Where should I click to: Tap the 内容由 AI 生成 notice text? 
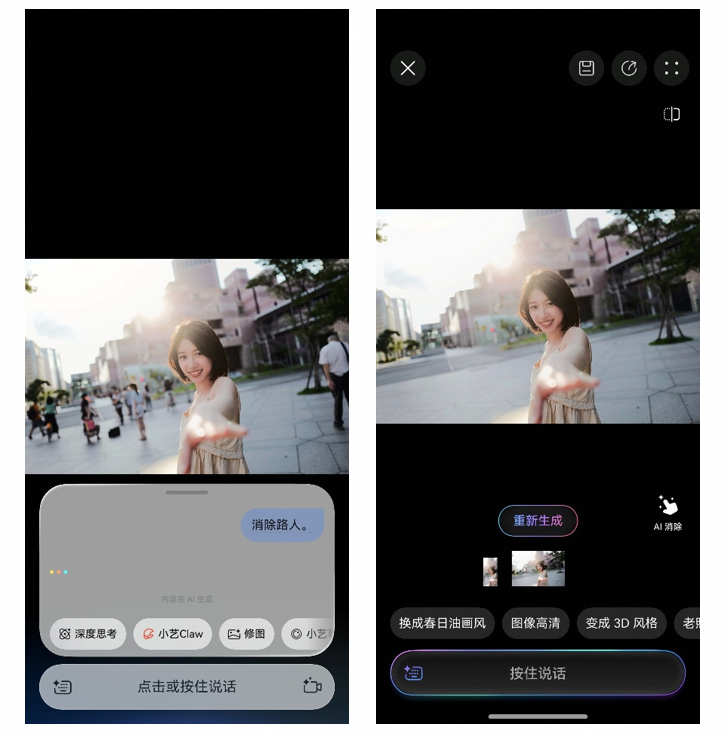[x=187, y=599]
